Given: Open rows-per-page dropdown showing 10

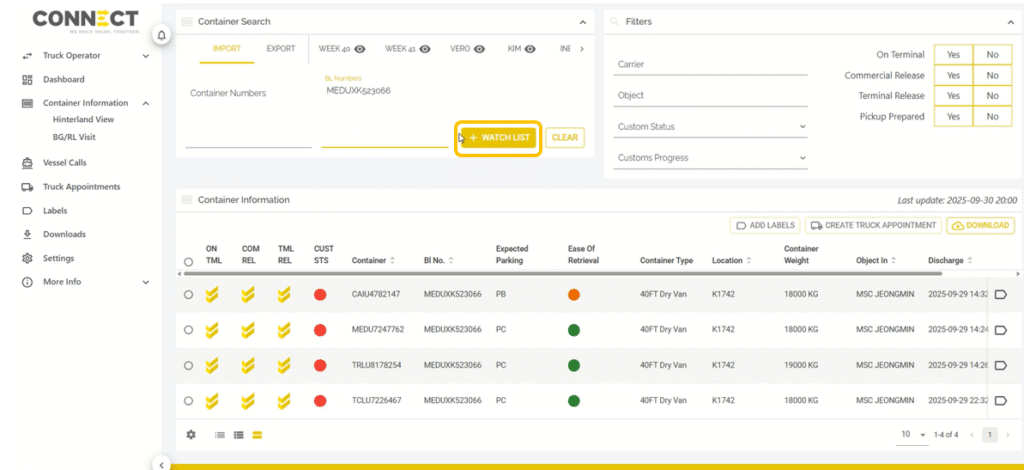Looking at the screenshot, I should (912, 435).
